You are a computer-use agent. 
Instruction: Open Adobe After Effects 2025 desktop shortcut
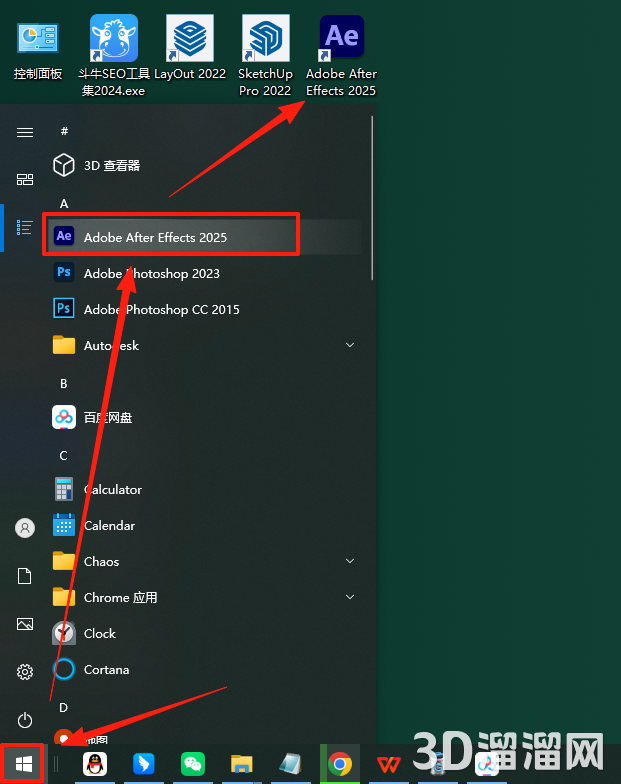(x=342, y=55)
